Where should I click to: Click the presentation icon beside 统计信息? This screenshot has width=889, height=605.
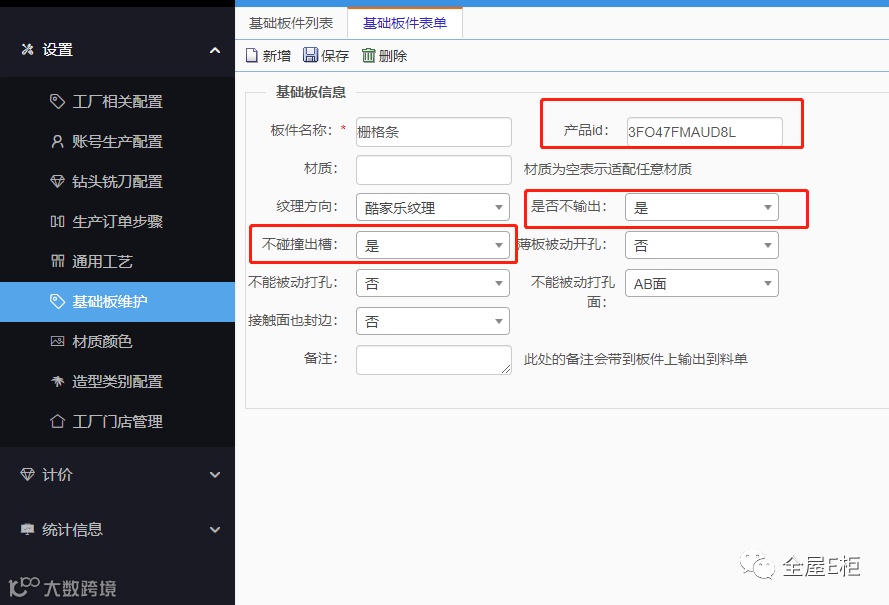tap(27, 529)
